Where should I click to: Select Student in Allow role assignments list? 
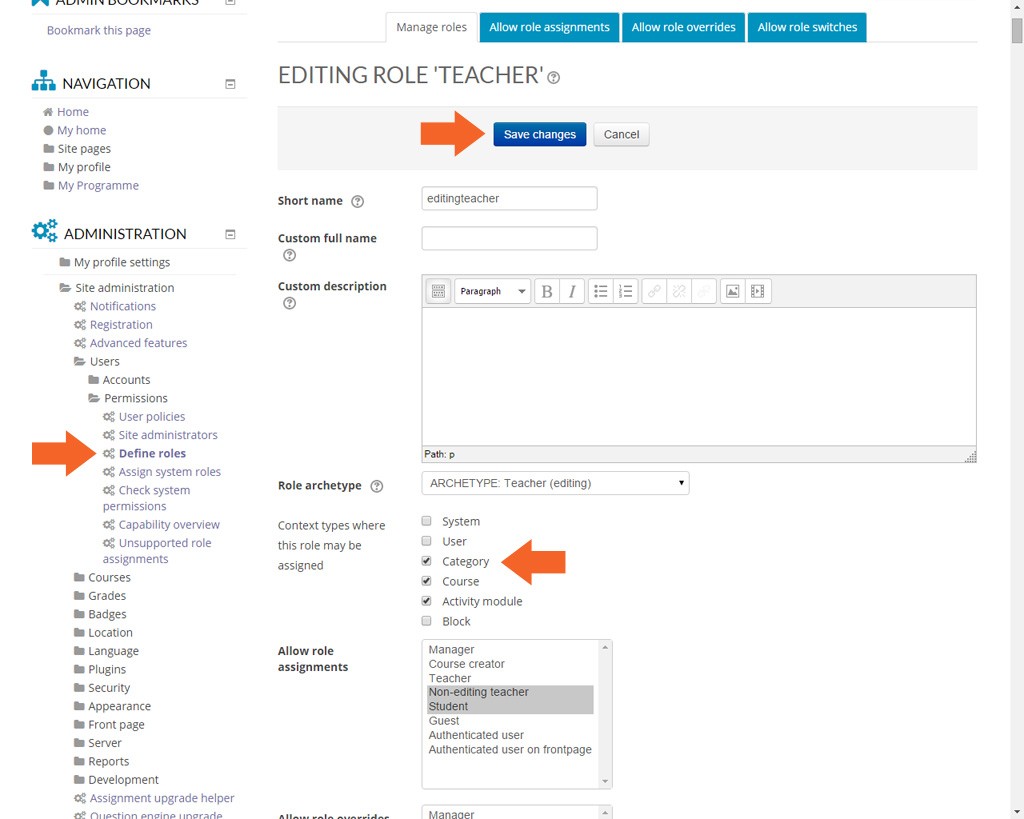(x=510, y=707)
